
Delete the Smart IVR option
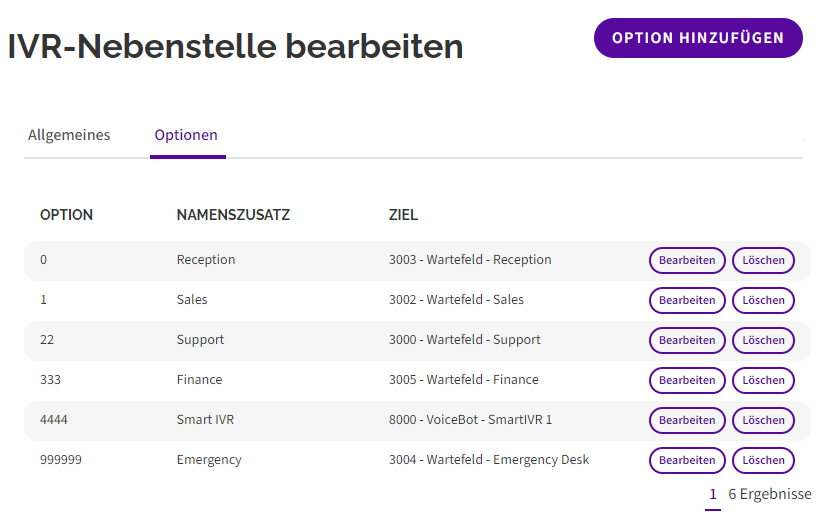coord(763,420)
